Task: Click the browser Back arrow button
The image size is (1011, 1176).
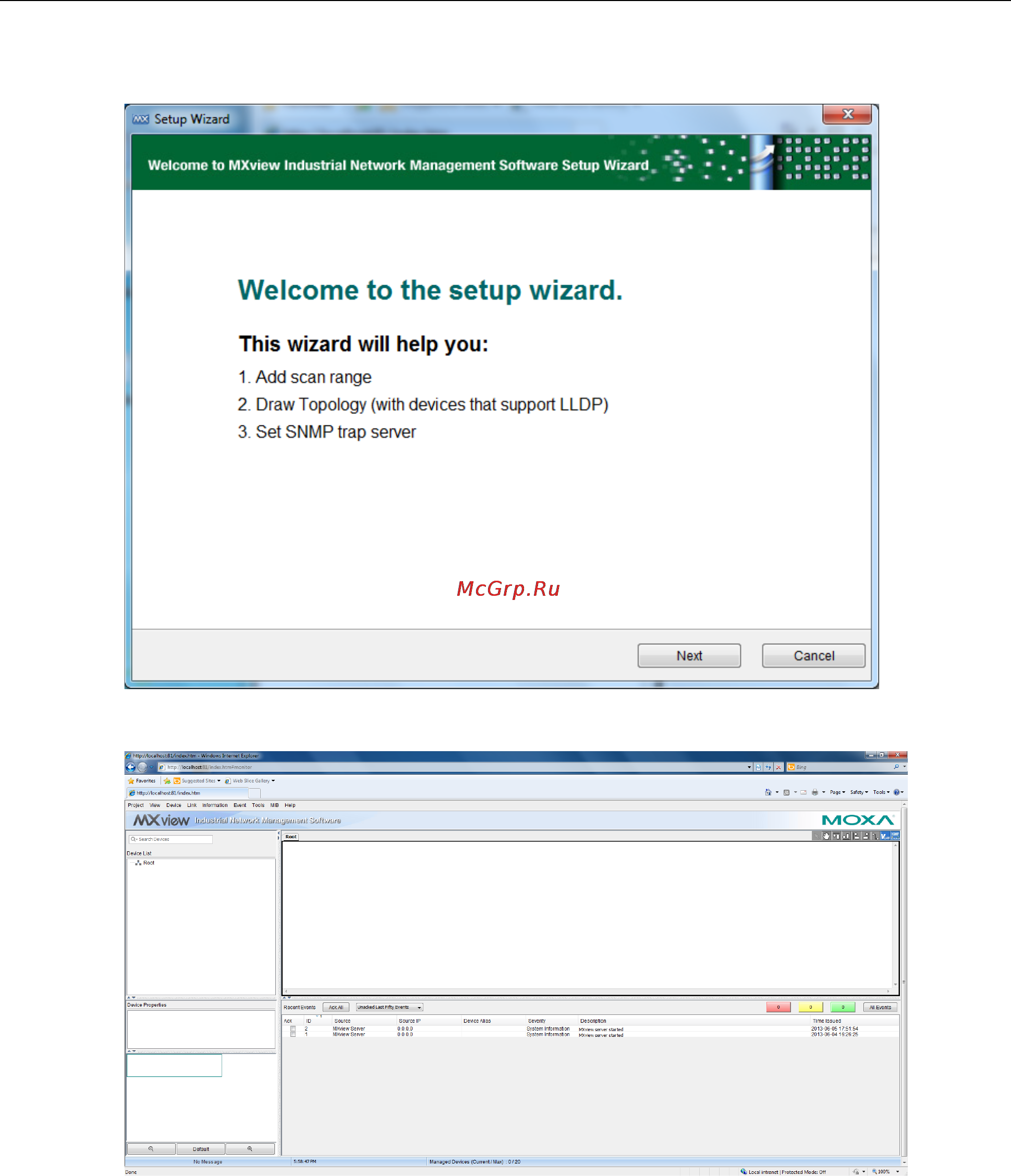Action: [130, 767]
